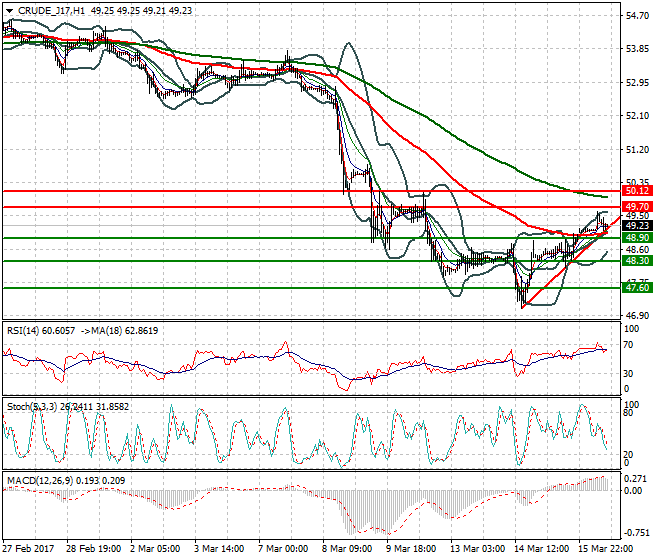The height and width of the screenshot is (560, 660).
Task: Click the MACD(12,26,9) indicator panel label
Action: click(x=36, y=481)
